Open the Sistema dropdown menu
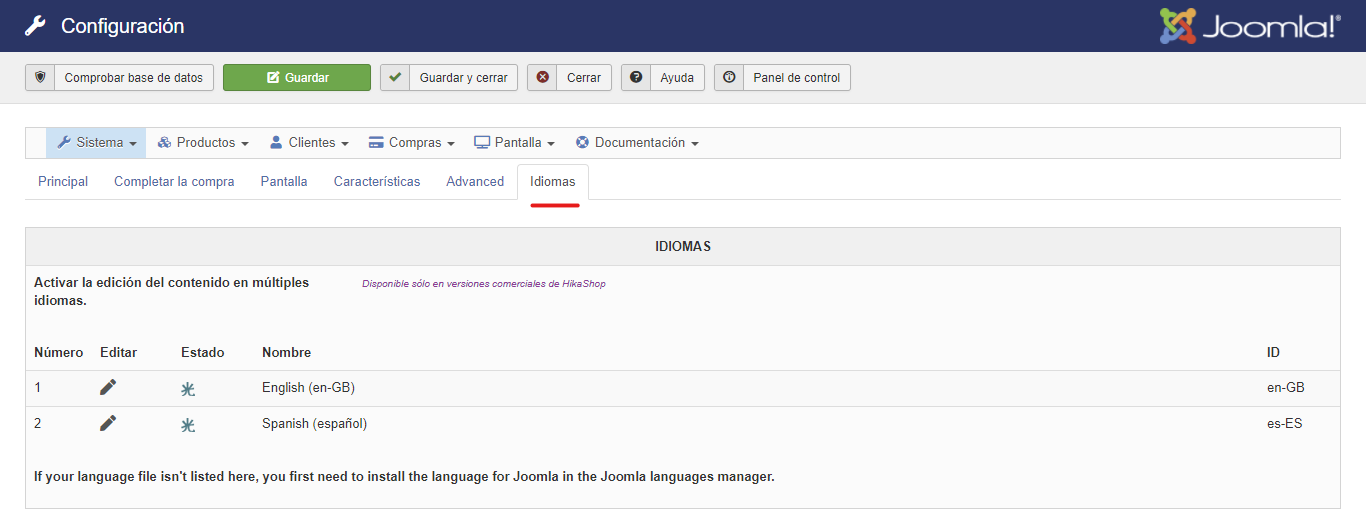Screen dimensions: 1366x526 [96, 143]
